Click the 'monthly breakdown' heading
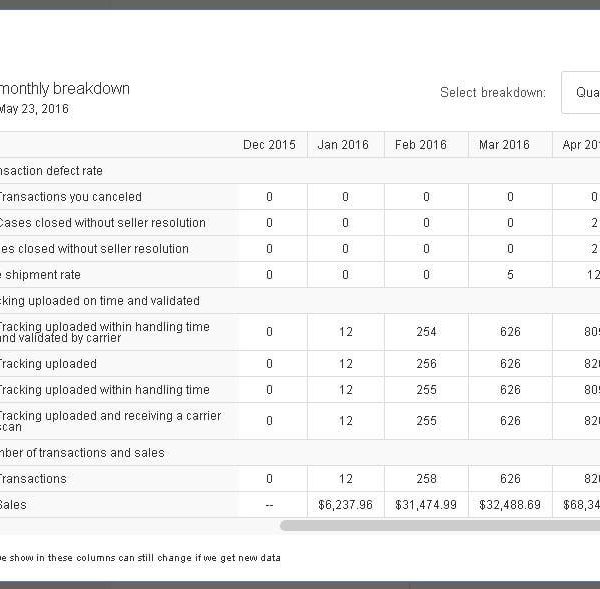Screen dimensions: 600x589 click(x=64, y=88)
